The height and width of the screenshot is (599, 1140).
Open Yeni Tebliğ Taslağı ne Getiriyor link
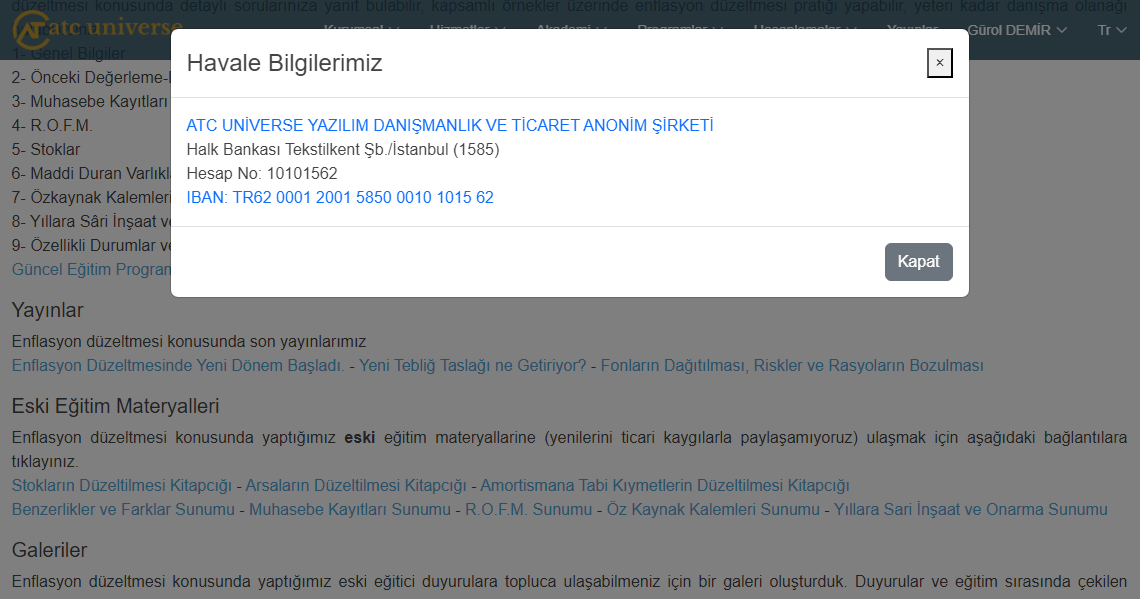point(473,365)
